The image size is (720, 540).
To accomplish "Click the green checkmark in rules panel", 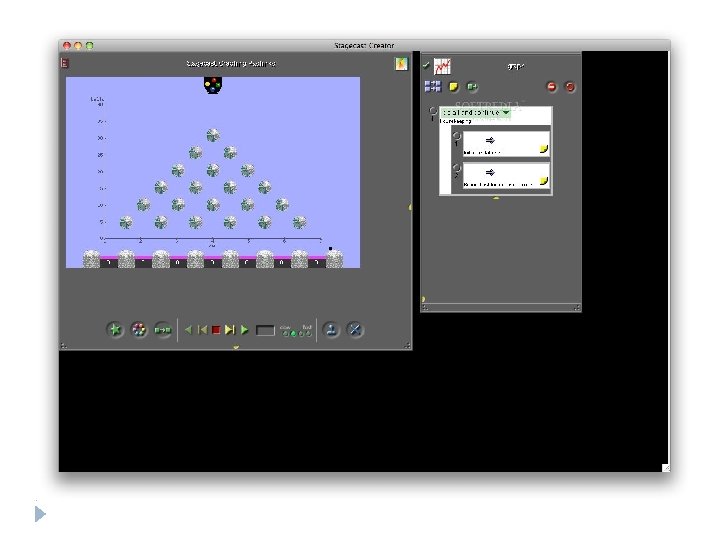I will click(426, 66).
